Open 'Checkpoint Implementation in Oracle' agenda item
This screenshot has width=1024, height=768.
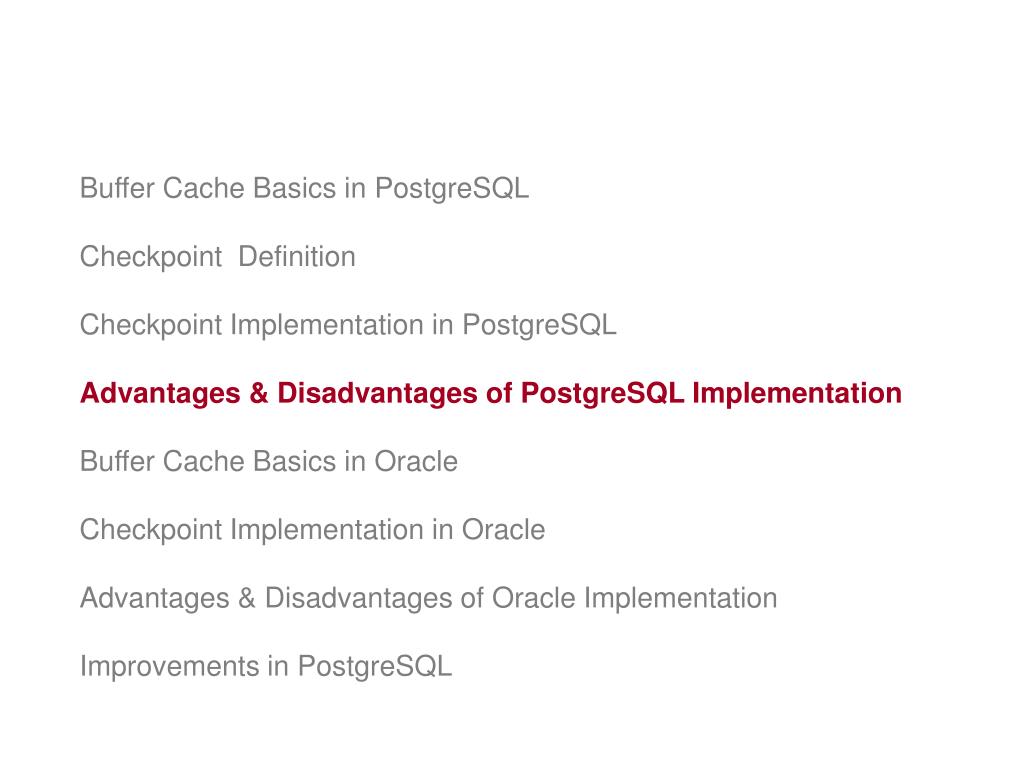(x=312, y=530)
